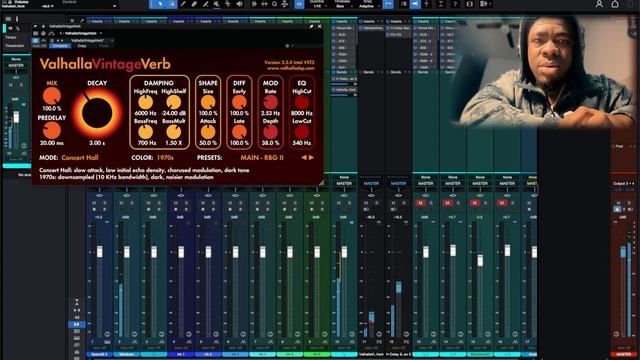Open Valhalla Mode Concert Hall selector
Viewport: 640px width, 360px height.
tap(80, 158)
